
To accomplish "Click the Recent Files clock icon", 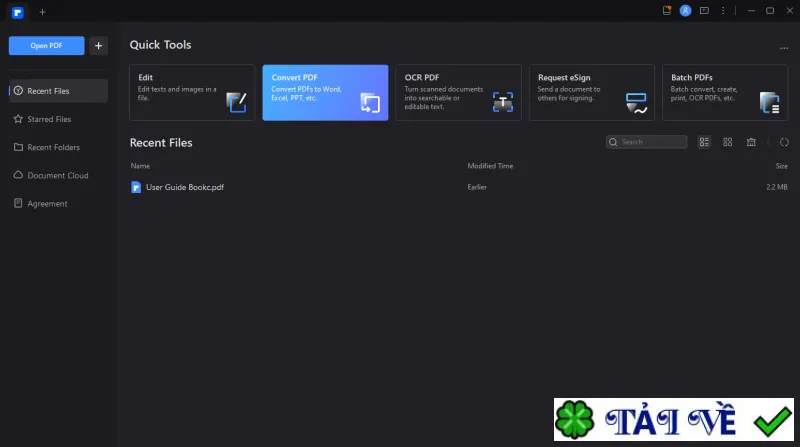I will (x=18, y=90).
